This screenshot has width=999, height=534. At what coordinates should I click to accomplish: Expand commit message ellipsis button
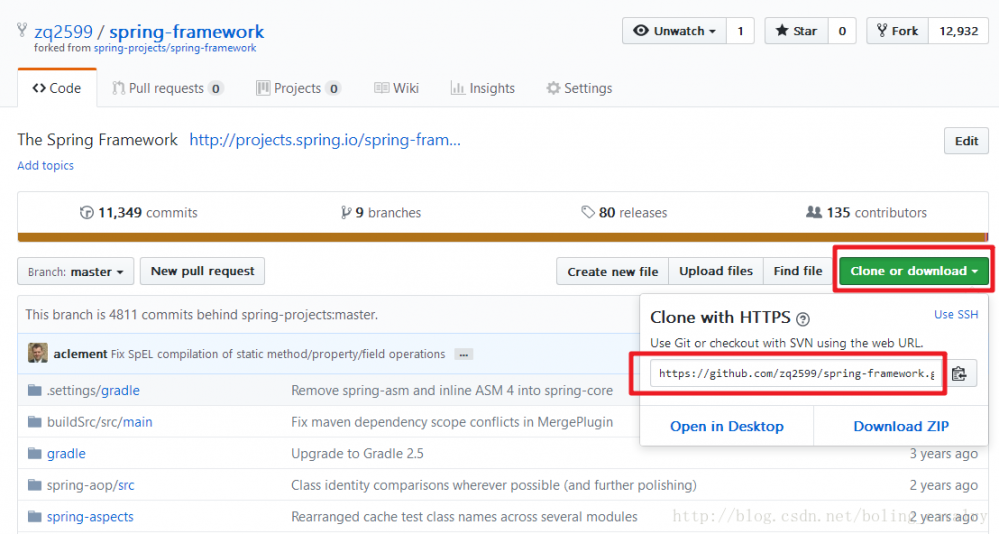point(463,354)
